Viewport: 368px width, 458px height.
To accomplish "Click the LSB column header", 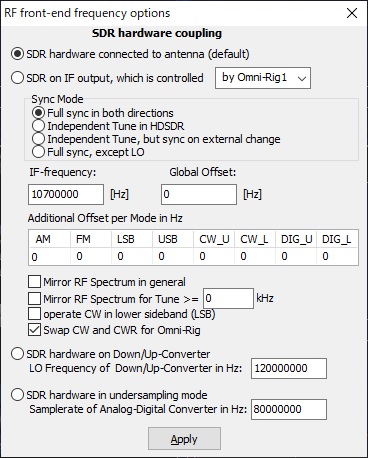I will pyautogui.click(x=132, y=239).
